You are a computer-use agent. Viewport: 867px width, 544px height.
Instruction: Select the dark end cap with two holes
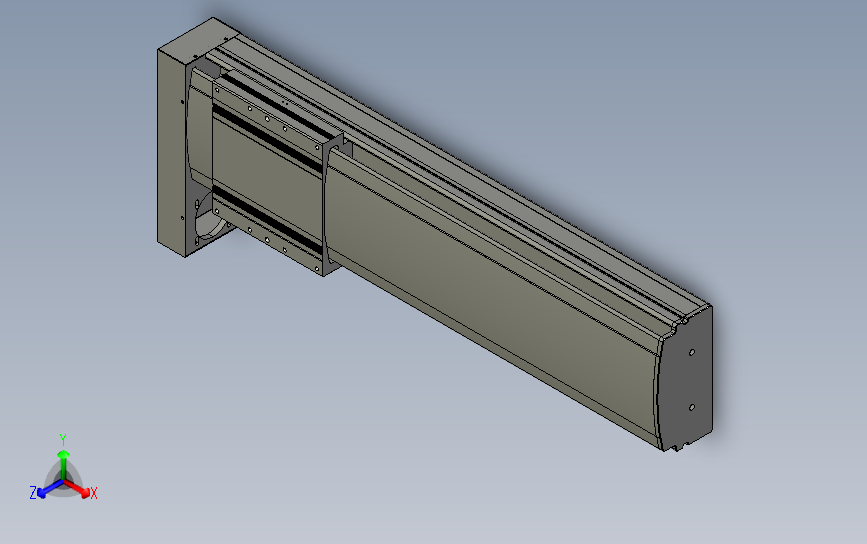(x=686, y=381)
